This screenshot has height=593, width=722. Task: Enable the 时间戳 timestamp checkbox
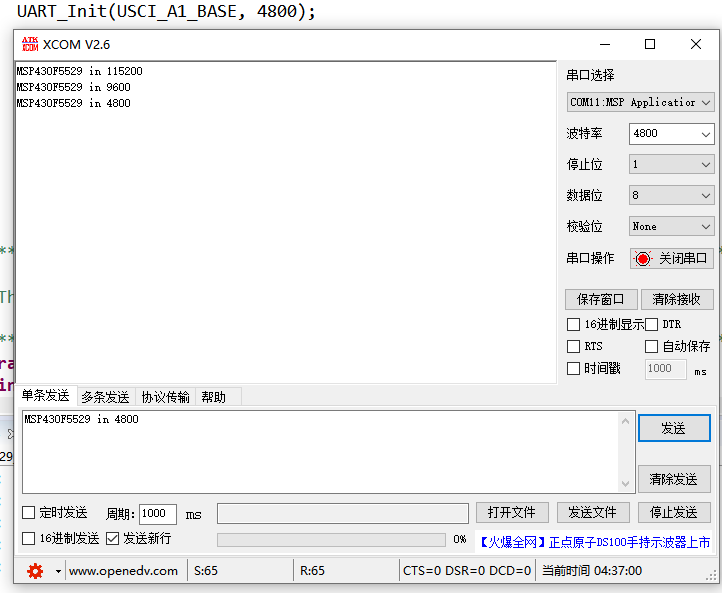pos(573,368)
